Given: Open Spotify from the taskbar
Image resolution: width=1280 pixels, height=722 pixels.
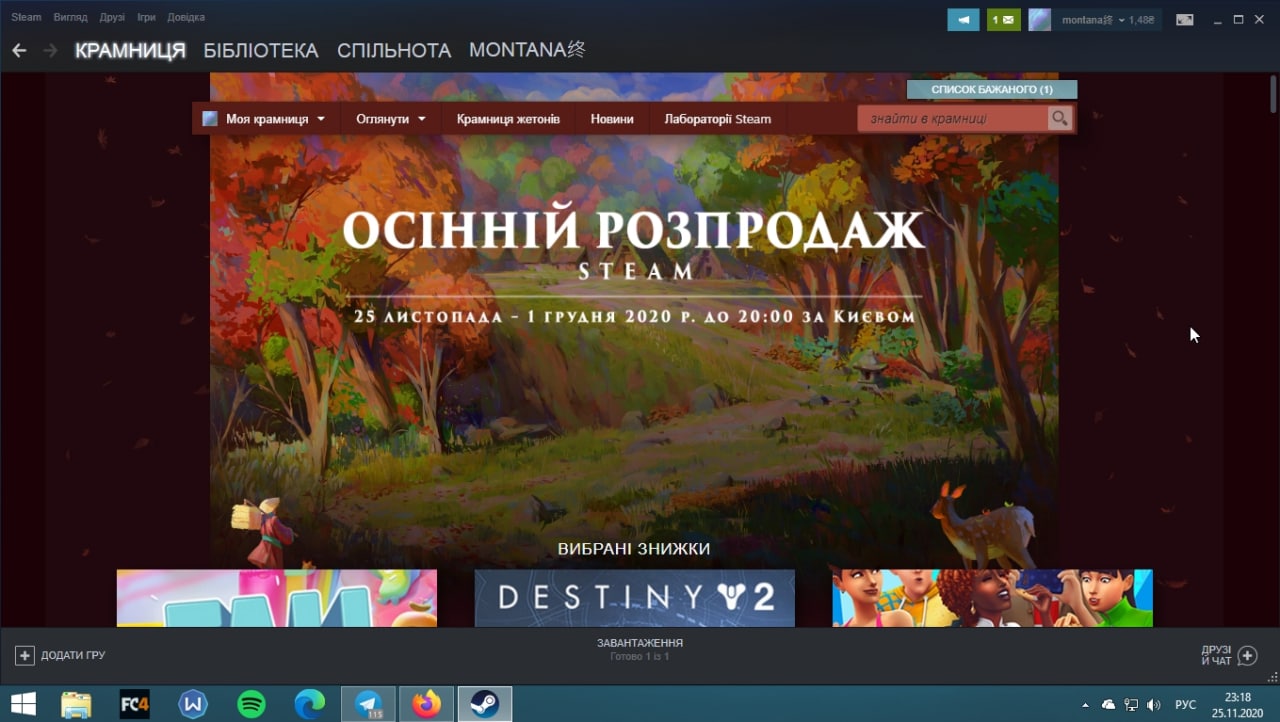Looking at the screenshot, I should [x=251, y=704].
